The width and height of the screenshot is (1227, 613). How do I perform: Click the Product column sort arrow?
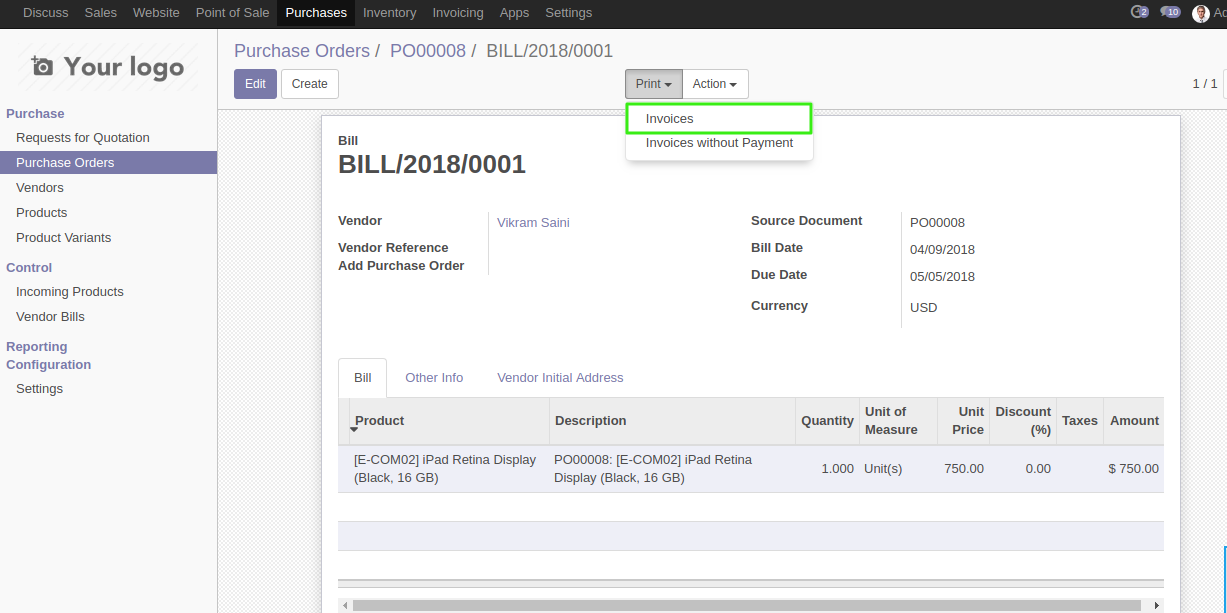click(x=353, y=430)
